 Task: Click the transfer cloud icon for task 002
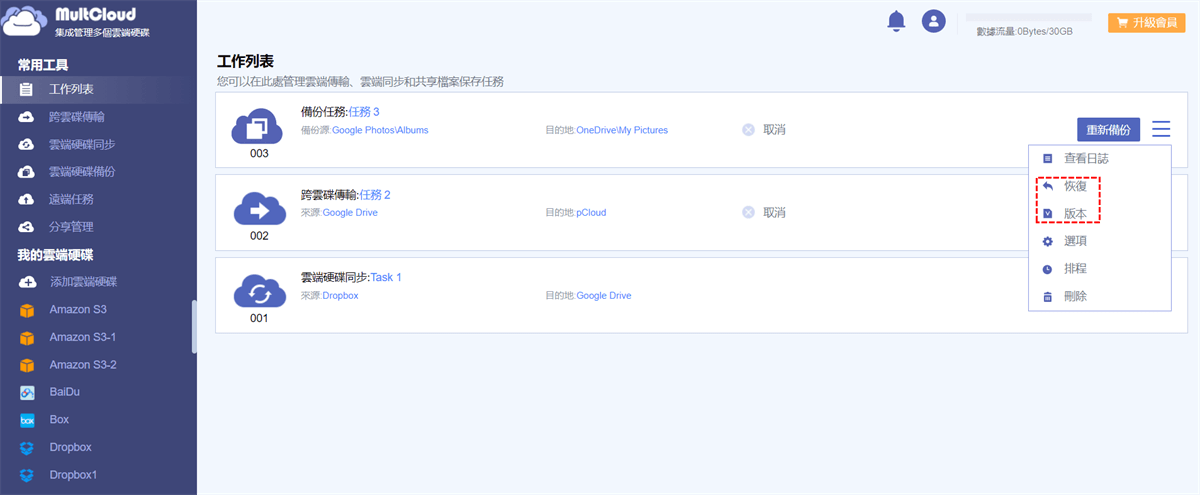259,210
